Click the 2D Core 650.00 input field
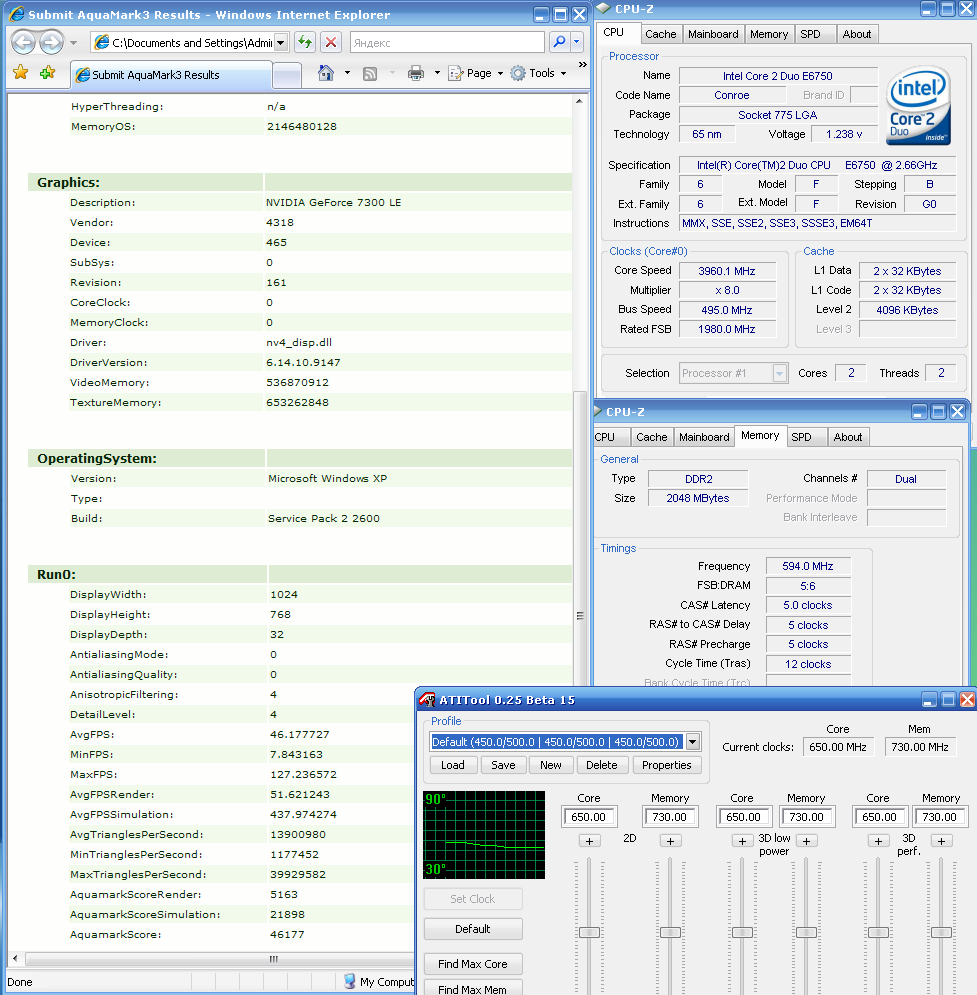 coord(589,817)
